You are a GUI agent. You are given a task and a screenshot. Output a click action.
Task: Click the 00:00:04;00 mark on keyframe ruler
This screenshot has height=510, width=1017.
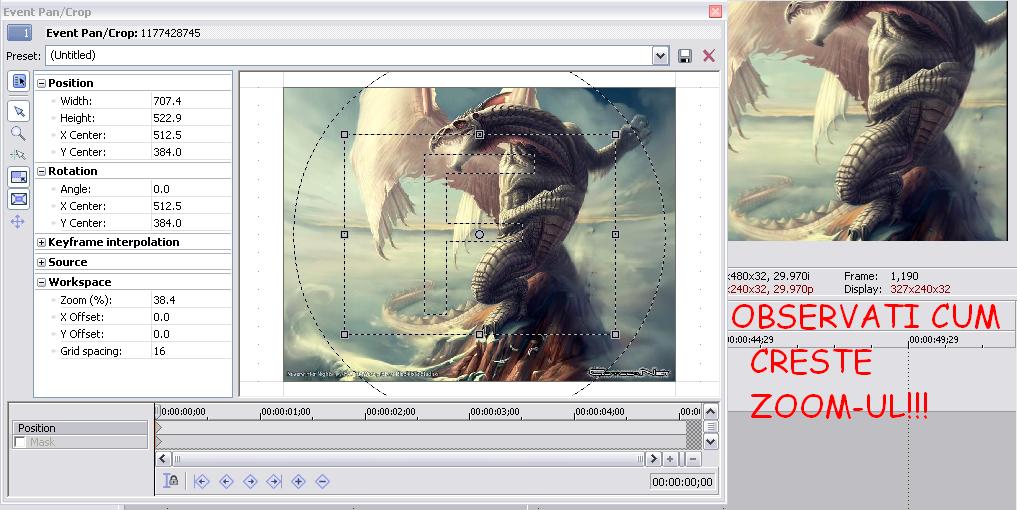tap(599, 411)
